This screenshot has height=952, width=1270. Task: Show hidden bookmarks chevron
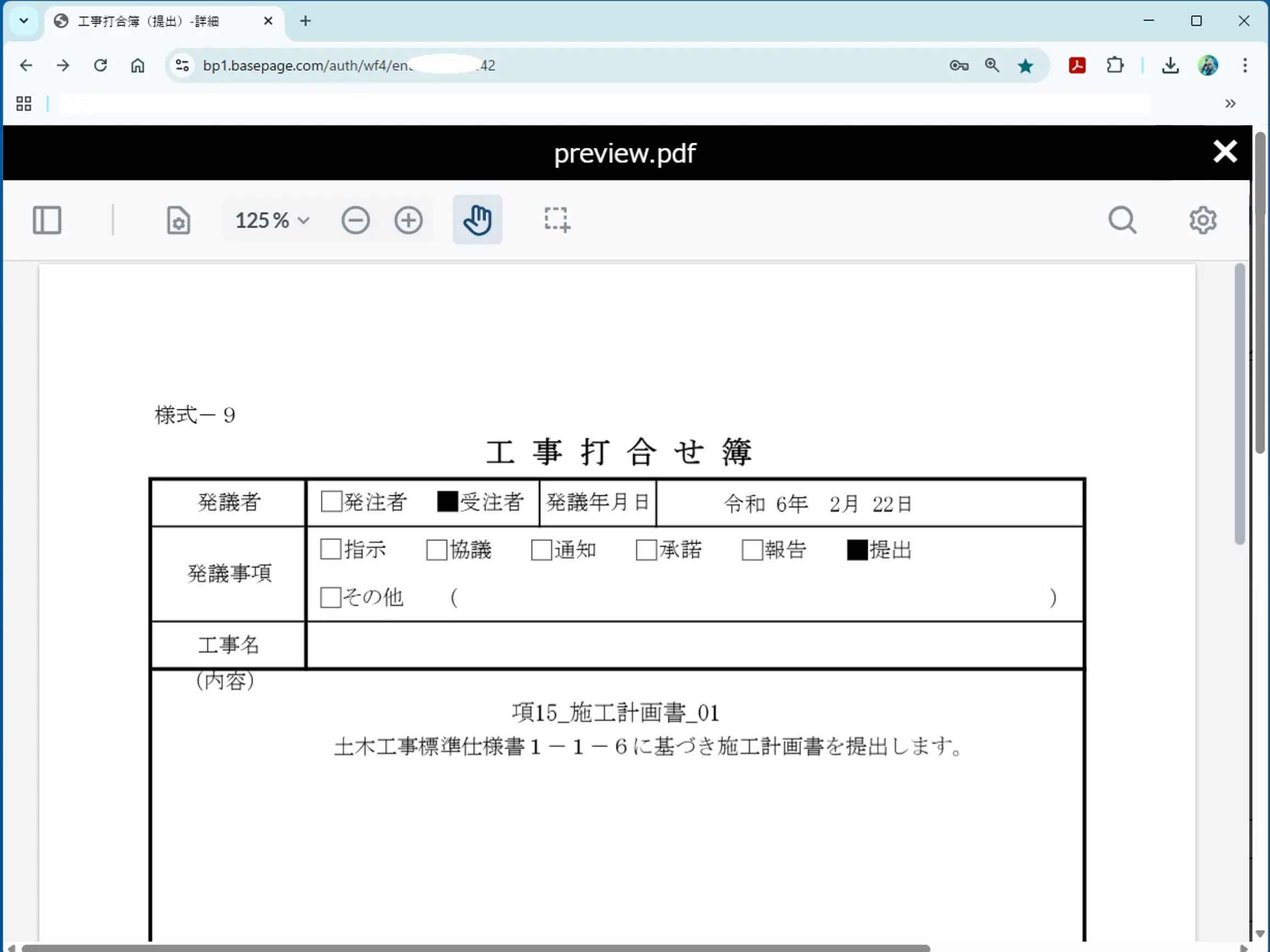tap(1230, 104)
